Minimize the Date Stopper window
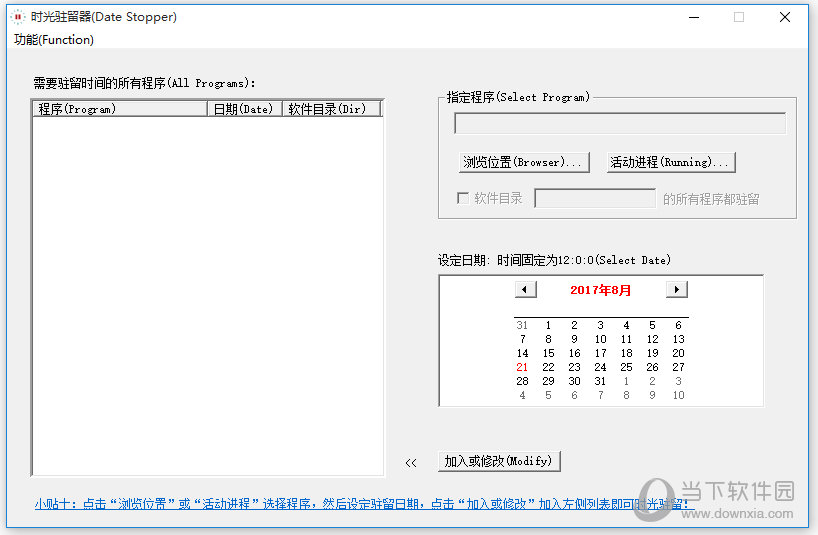 (694, 17)
